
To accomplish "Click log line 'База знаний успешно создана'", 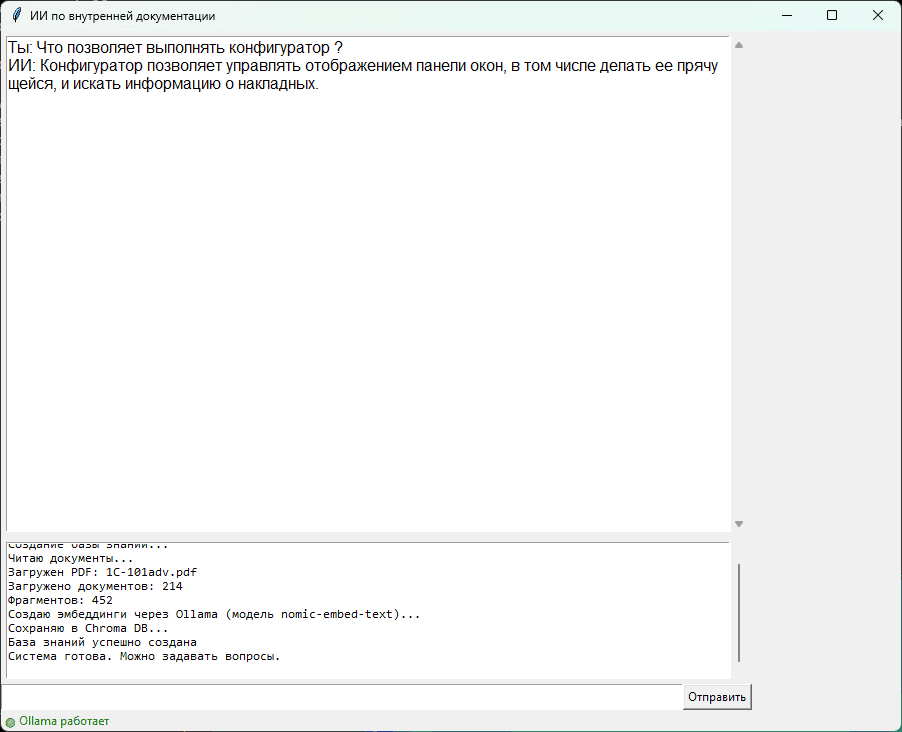I will click(102, 642).
